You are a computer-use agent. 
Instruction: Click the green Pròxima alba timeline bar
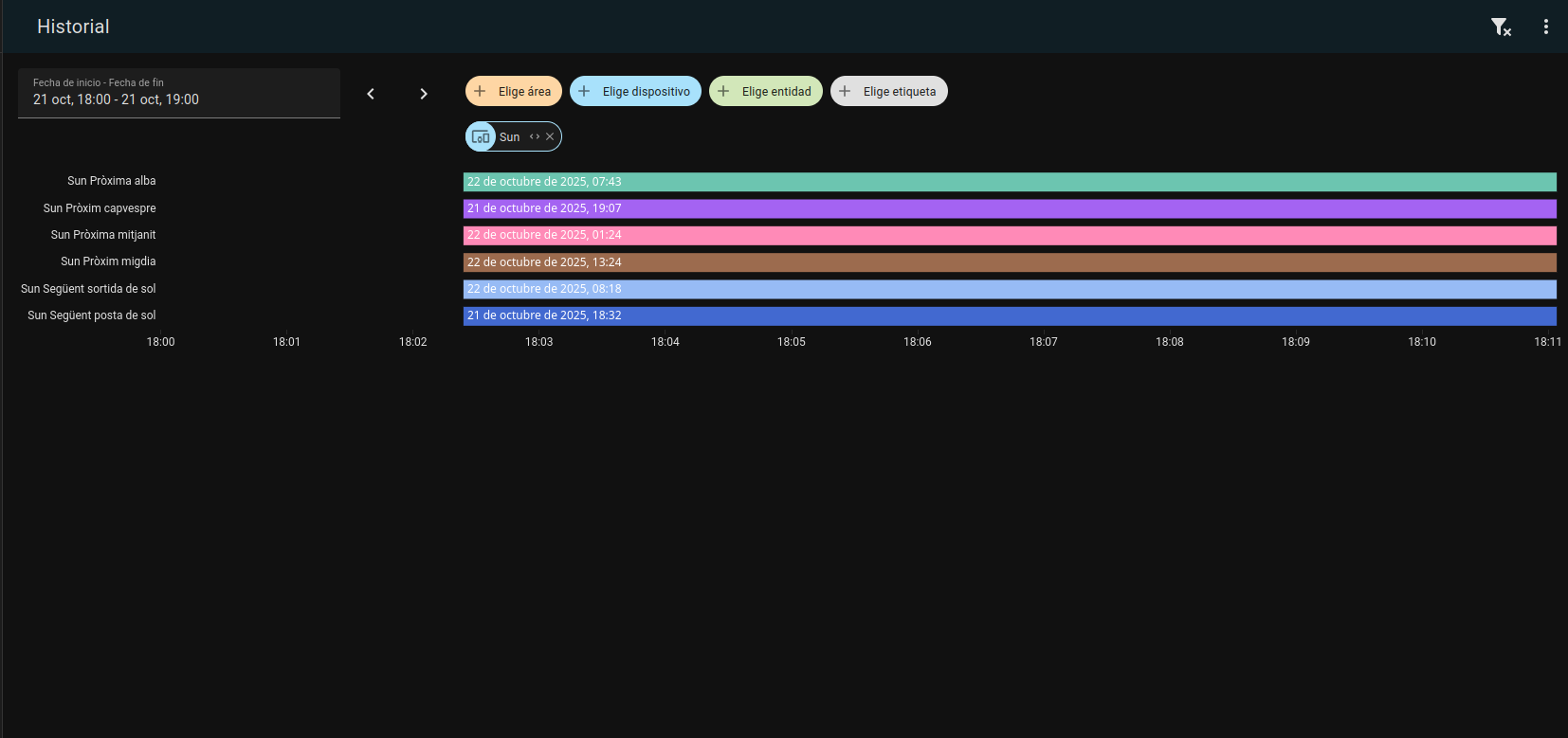pyautogui.click(x=1009, y=182)
